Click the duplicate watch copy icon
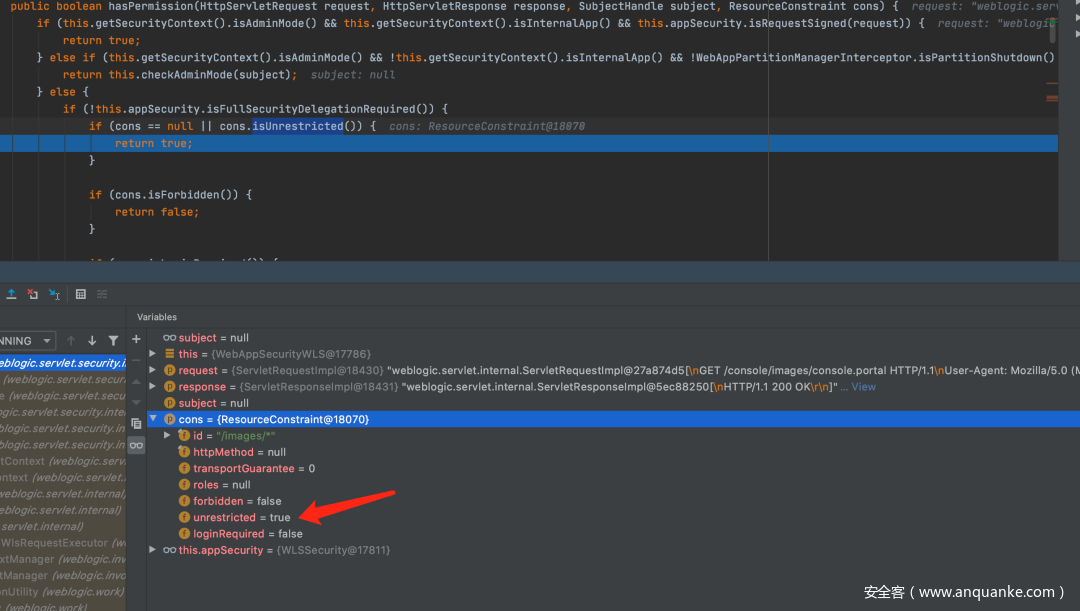 coord(136,423)
